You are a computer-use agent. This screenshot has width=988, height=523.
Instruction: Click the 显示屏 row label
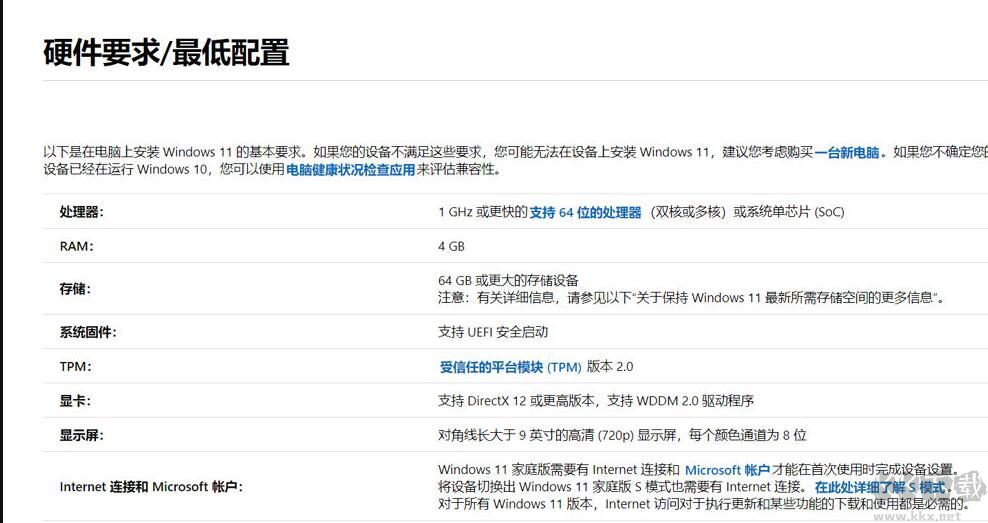(81, 435)
